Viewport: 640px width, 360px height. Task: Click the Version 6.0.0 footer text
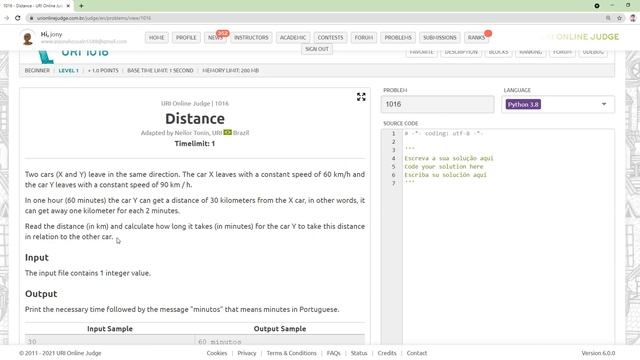[598, 353]
